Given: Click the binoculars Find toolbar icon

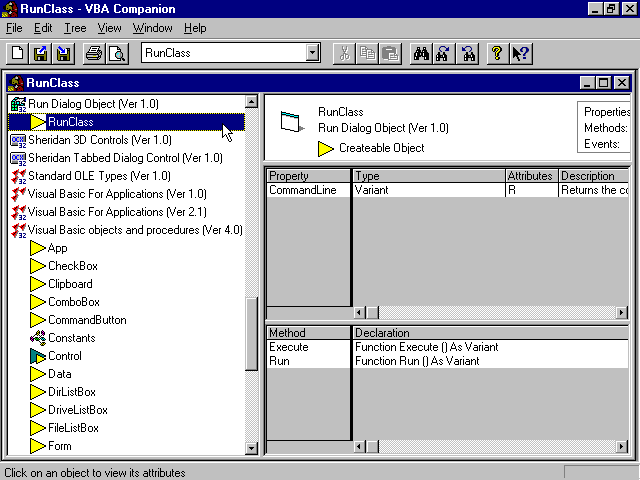Looking at the screenshot, I should point(421,53).
